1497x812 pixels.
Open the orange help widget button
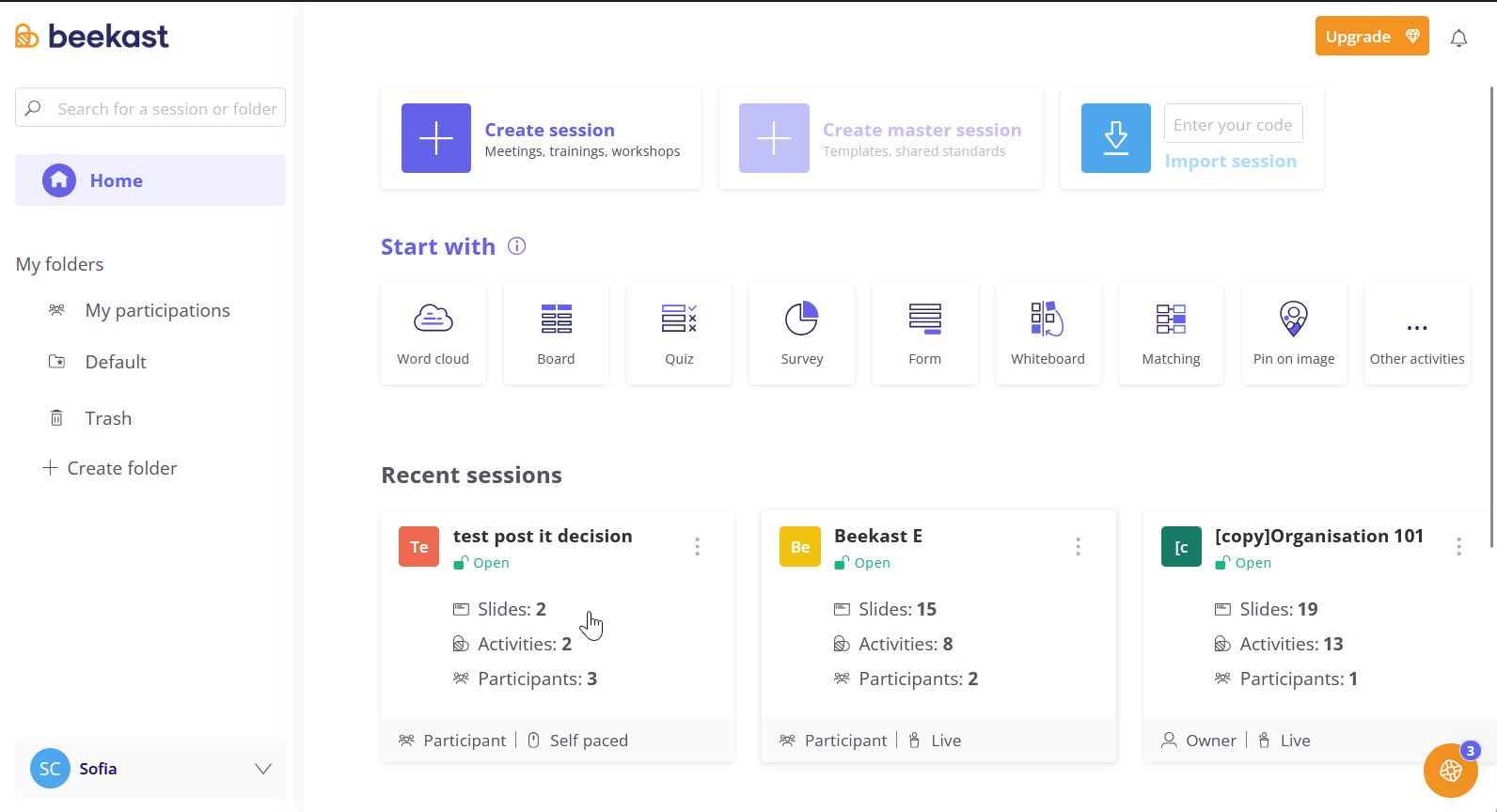tap(1451, 771)
